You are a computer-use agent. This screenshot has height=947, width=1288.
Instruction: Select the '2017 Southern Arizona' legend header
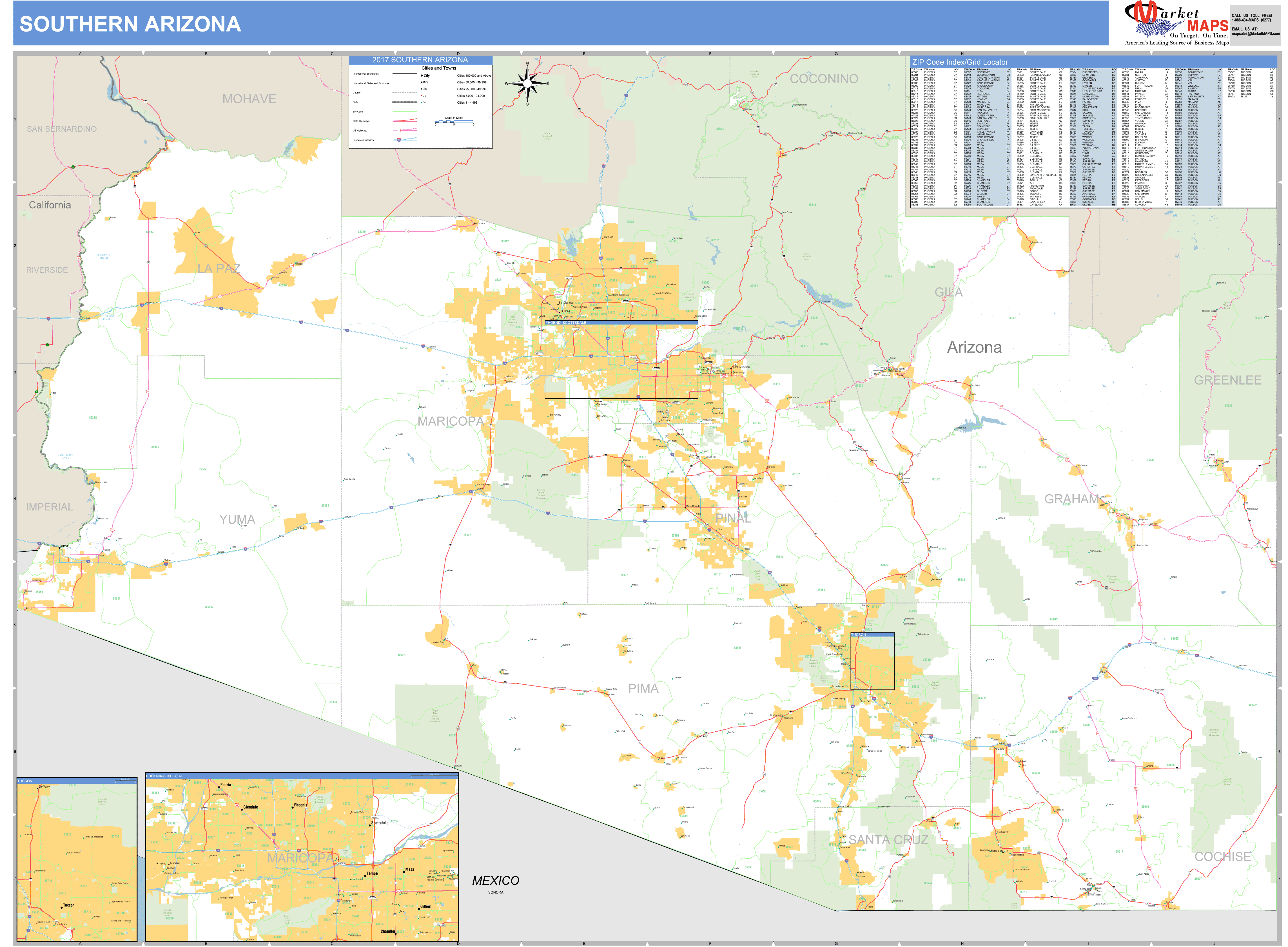pyautogui.click(x=420, y=60)
